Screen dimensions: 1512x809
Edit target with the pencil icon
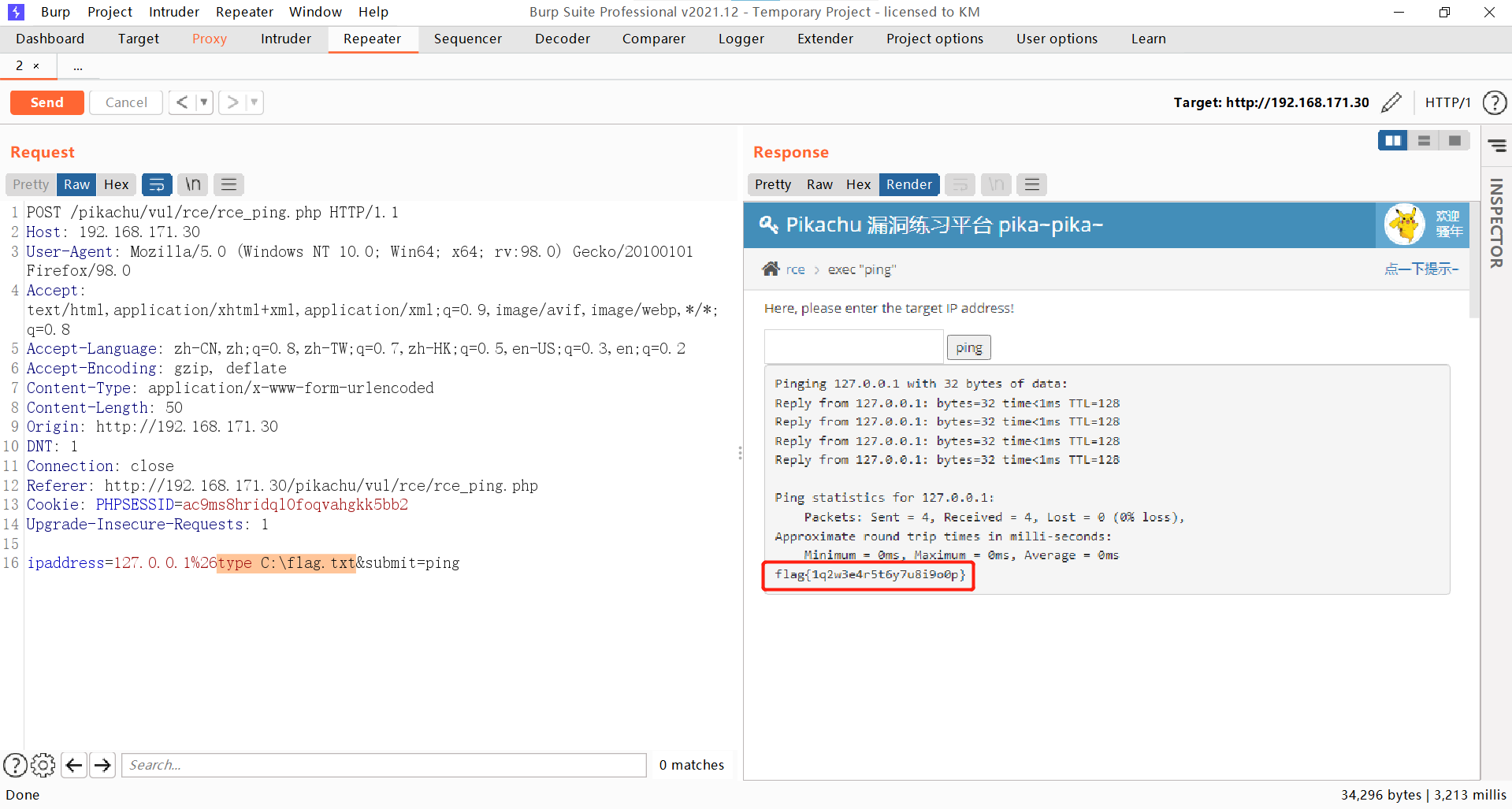(1391, 102)
